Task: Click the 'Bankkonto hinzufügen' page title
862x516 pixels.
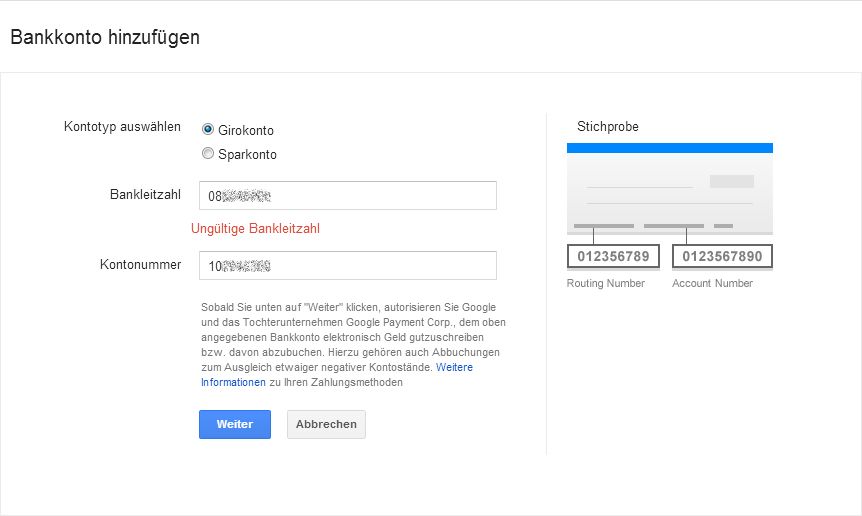Action: 105,38
